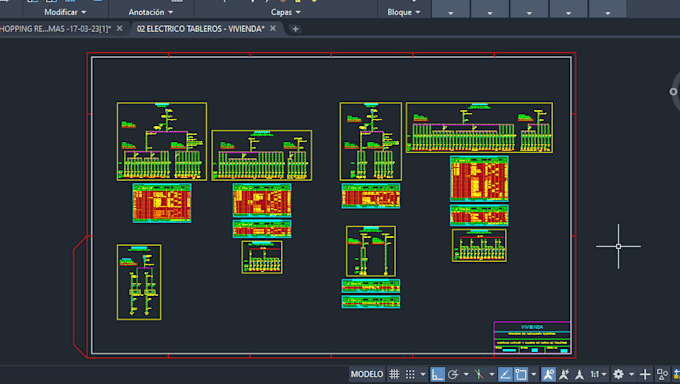Click the MODELO space button

pyautogui.click(x=367, y=374)
